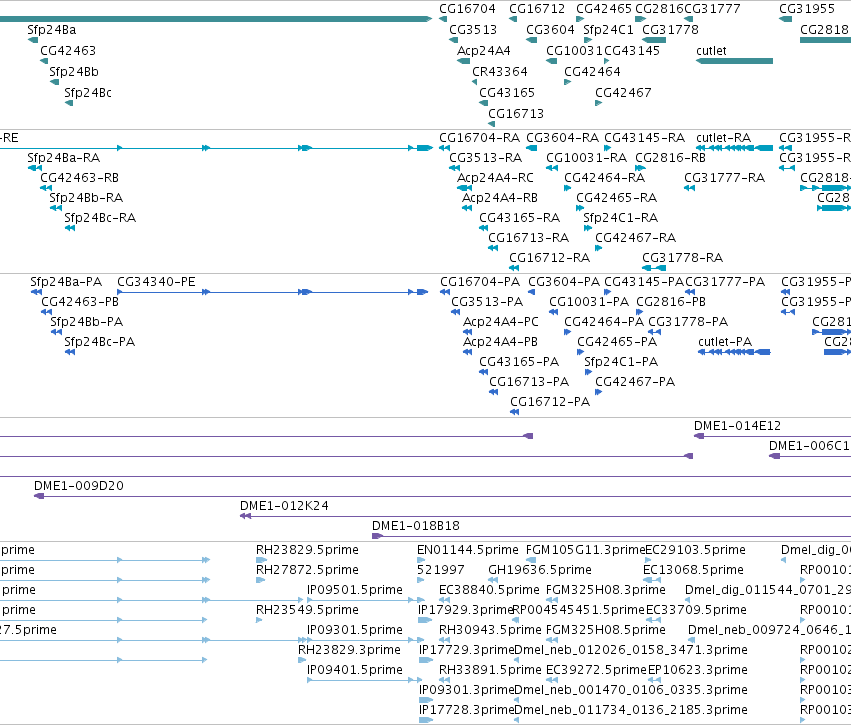Select transcript cutlet-RA

723,138
